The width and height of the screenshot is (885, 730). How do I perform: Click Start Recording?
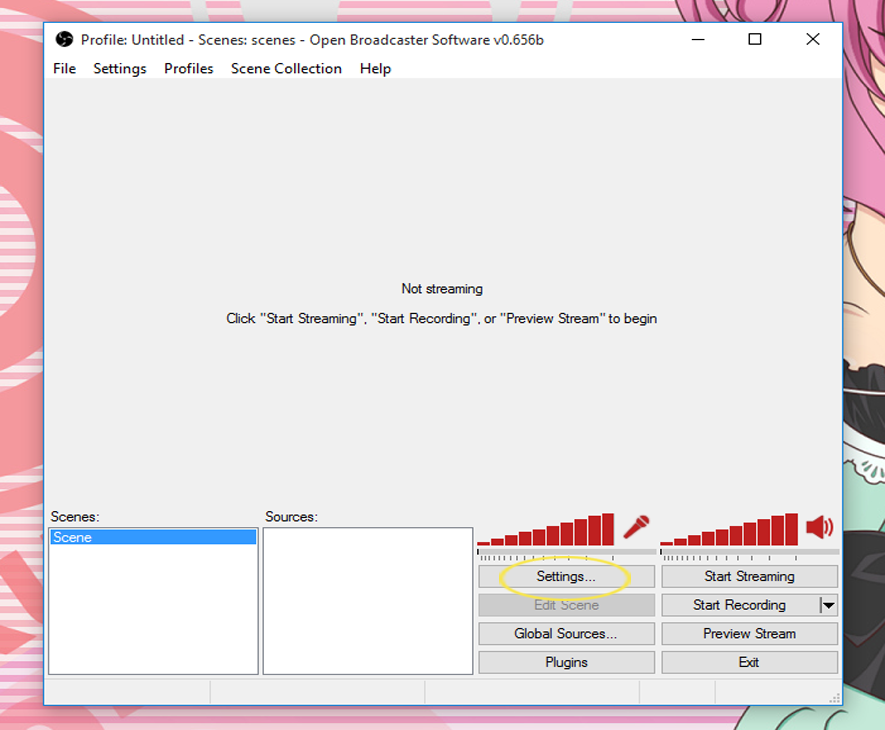pos(739,605)
